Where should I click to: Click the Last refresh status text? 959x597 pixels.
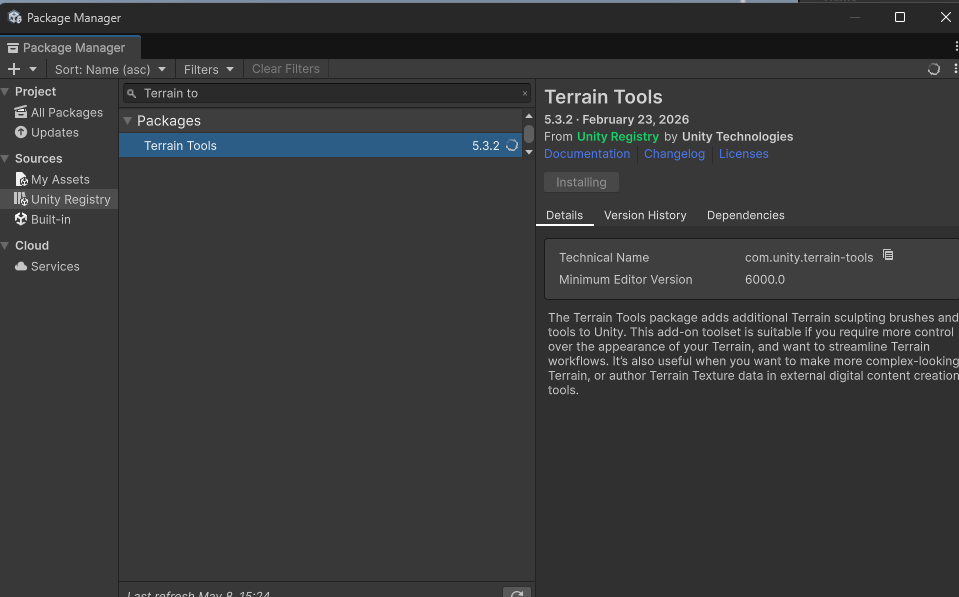click(x=199, y=593)
